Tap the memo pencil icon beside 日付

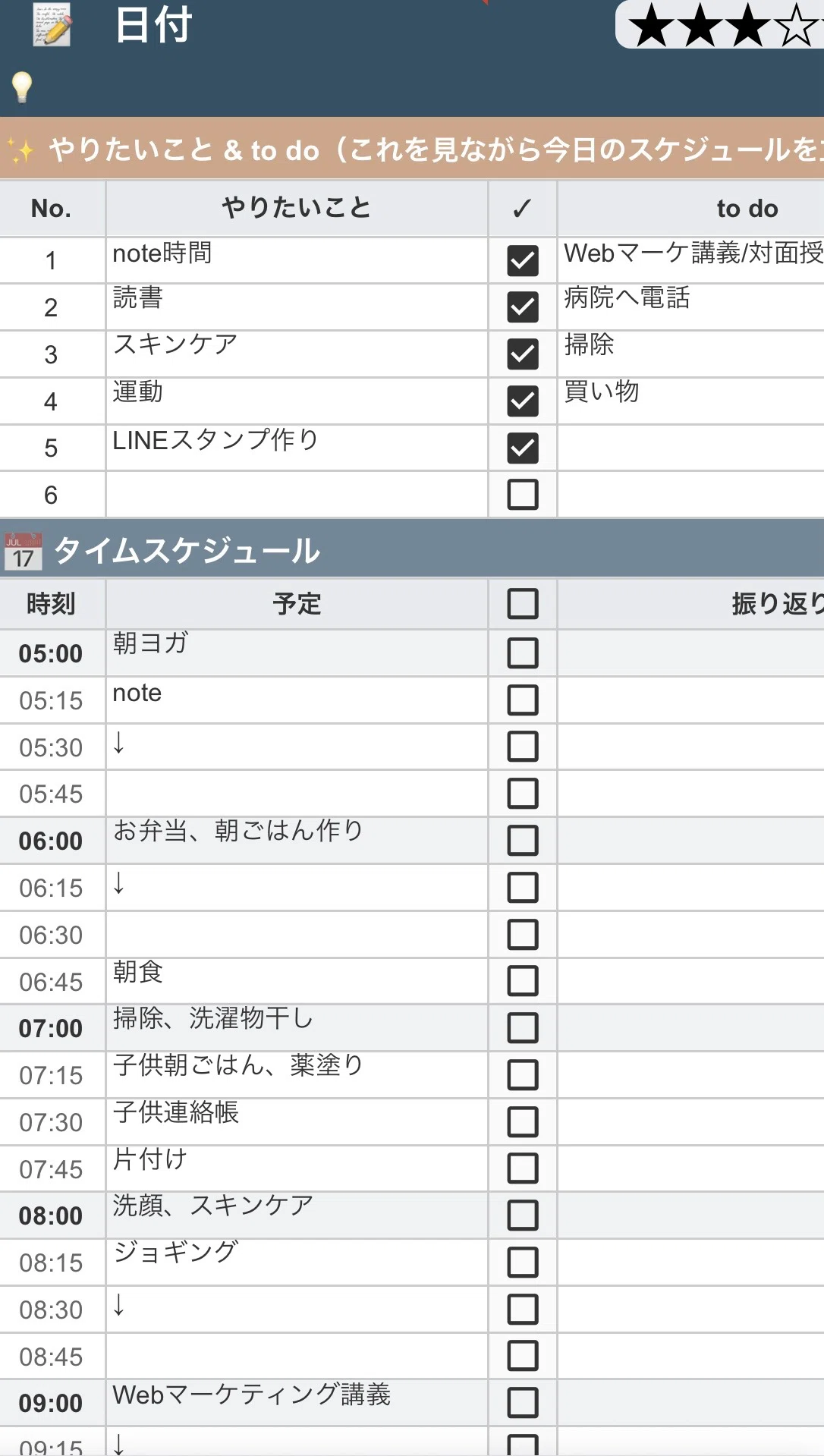click(x=52, y=24)
